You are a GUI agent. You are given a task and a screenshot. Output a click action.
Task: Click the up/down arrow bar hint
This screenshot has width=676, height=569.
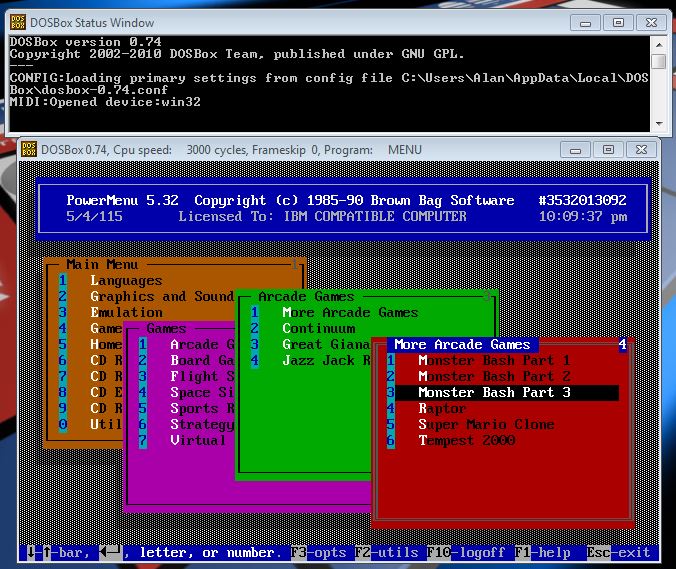(58, 553)
